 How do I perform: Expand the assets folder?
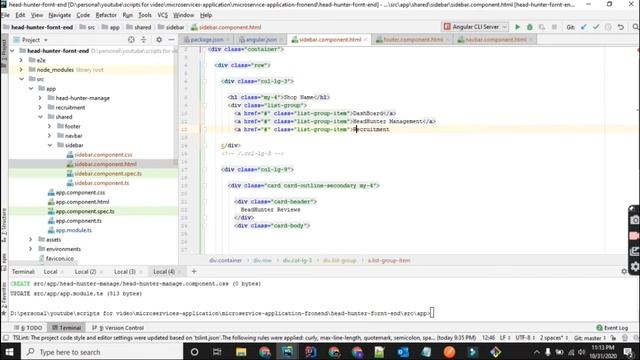coord(31,240)
